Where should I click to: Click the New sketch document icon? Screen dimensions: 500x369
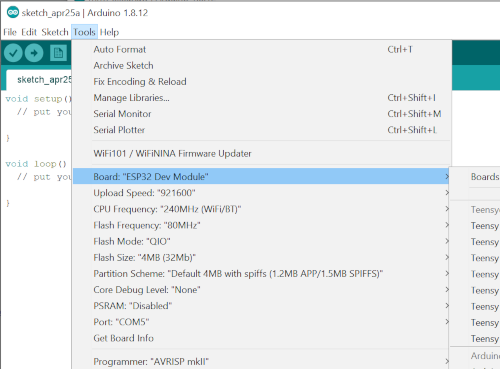point(58,53)
